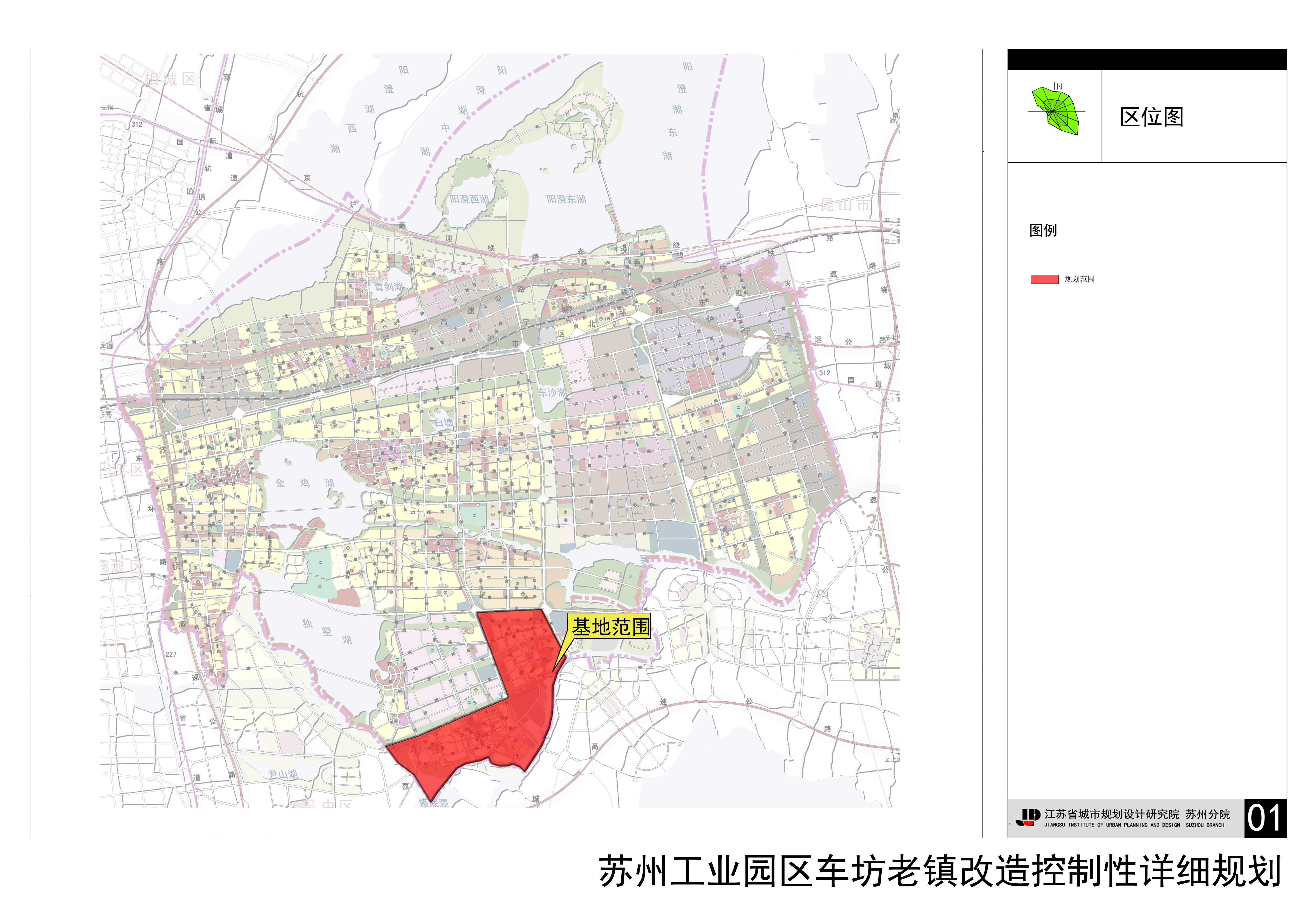Click the yellow 基地范围 callout label
Image resolution: width=1307 pixels, height=924 pixels.
[610, 627]
